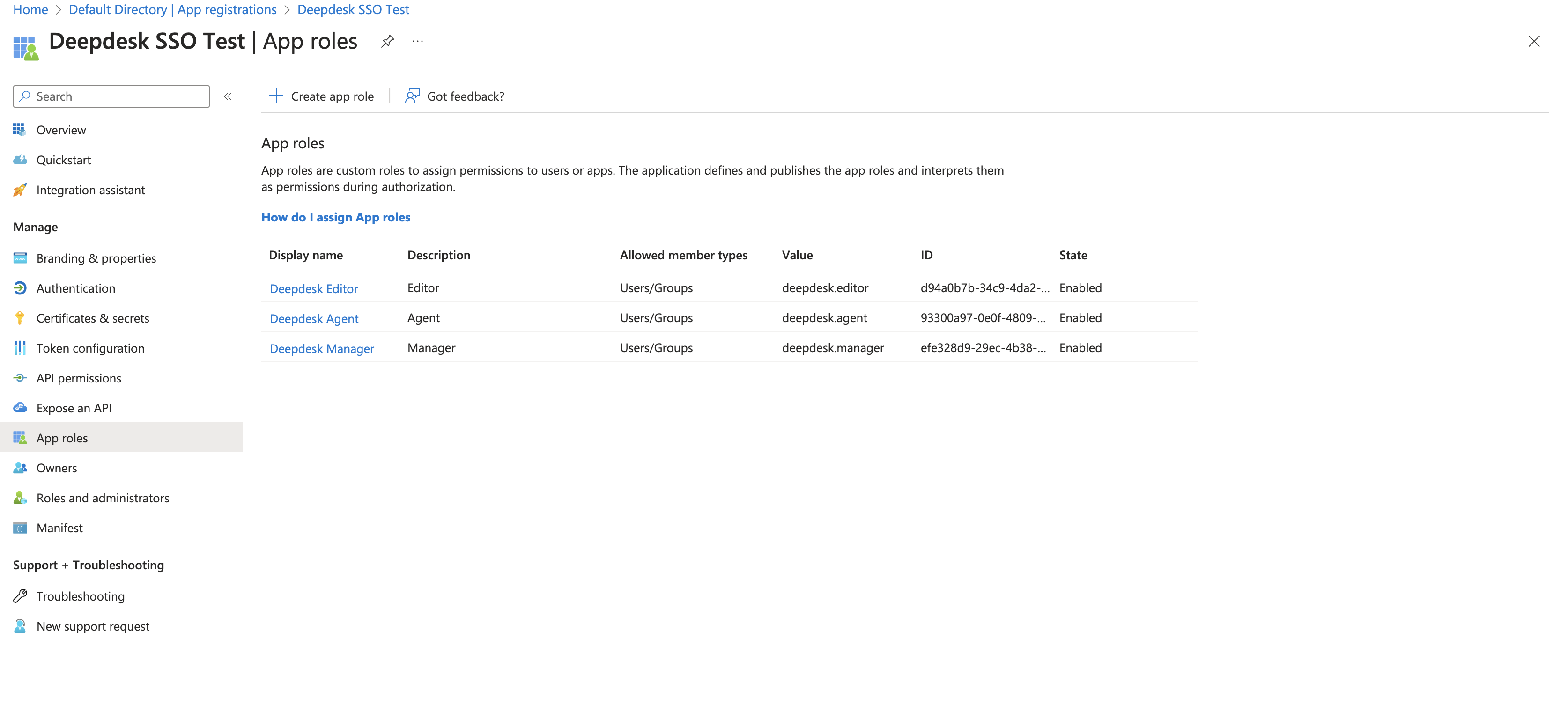Open Expose an API cloud icon
Image resolution: width=1568 pixels, height=720 pixels.
20,407
